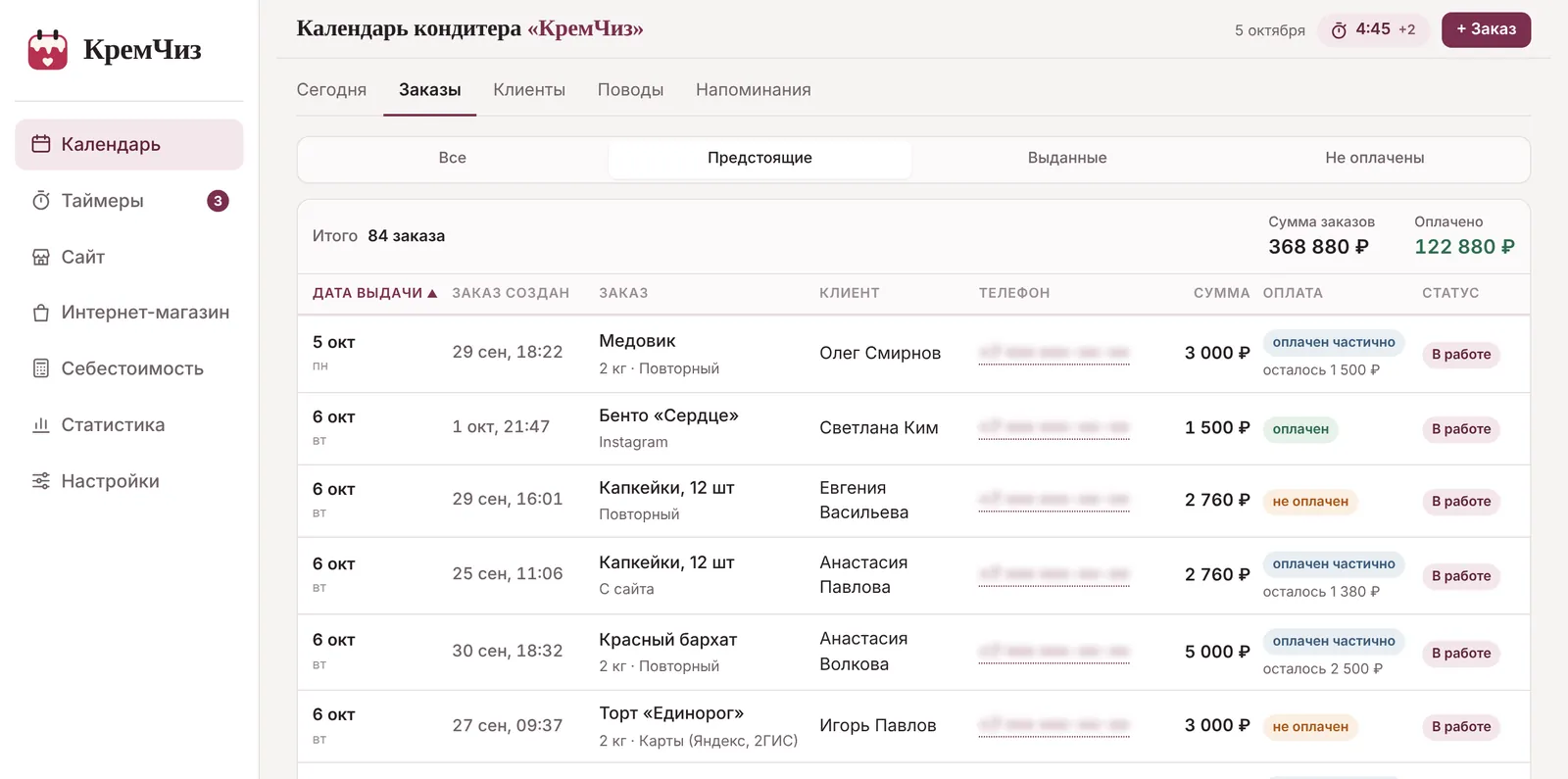Image resolution: width=1568 pixels, height=779 pixels.
Task: Click client name Евгения Васильева
Action: [x=864, y=500]
